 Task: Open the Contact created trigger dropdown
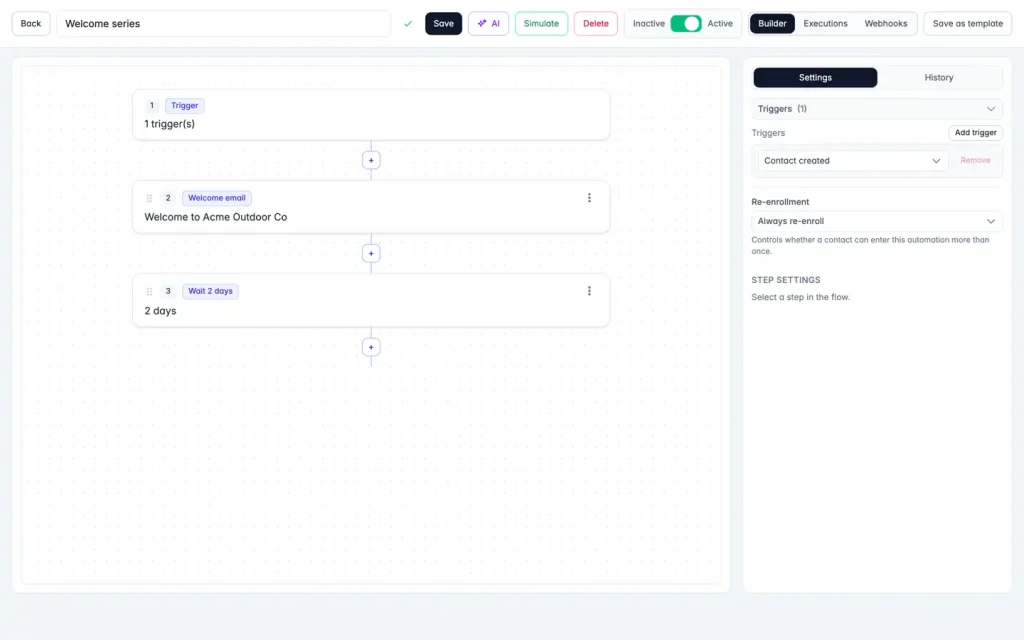[x=852, y=161]
